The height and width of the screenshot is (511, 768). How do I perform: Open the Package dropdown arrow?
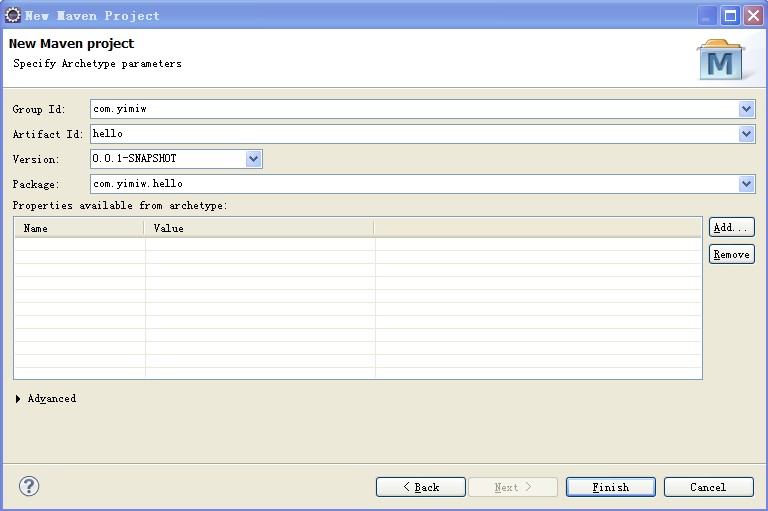pos(746,184)
